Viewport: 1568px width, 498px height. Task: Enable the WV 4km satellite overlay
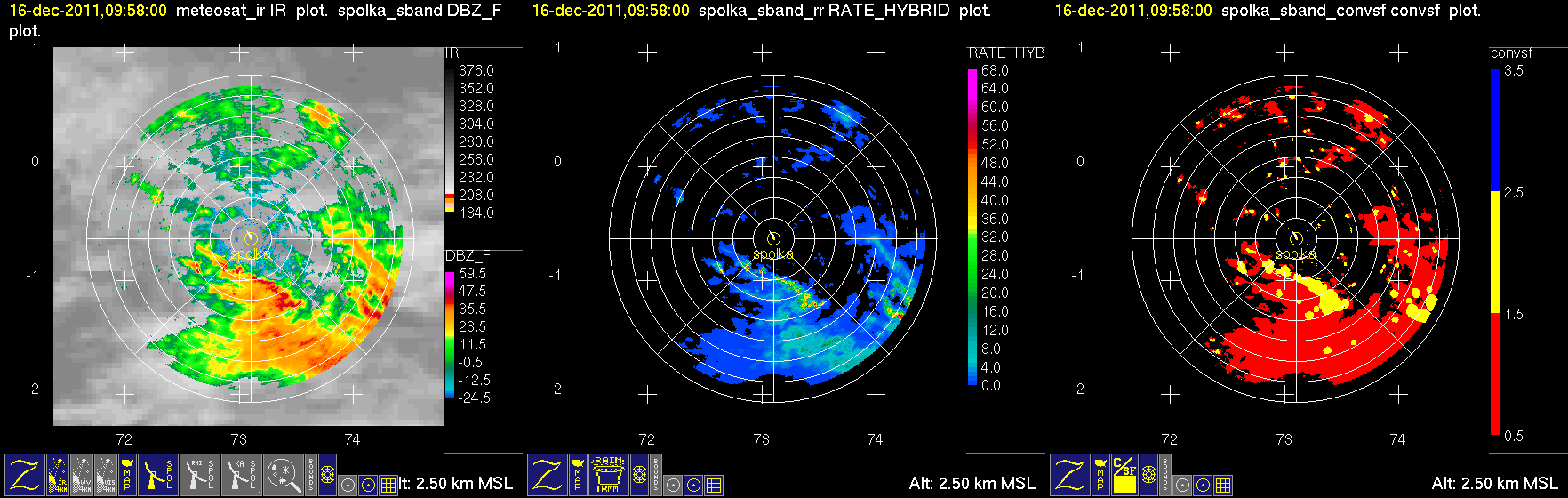click(x=81, y=475)
